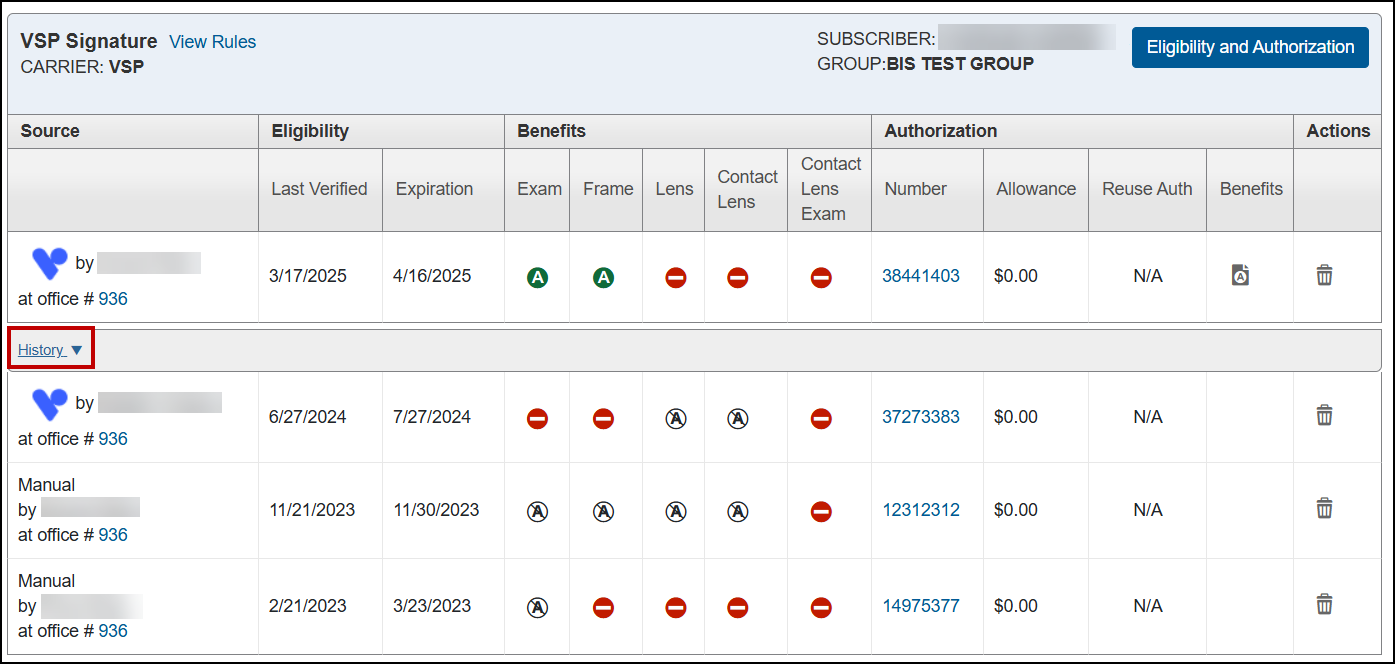Click the Allowance column header
The height and width of the screenshot is (664, 1395).
(x=1036, y=189)
